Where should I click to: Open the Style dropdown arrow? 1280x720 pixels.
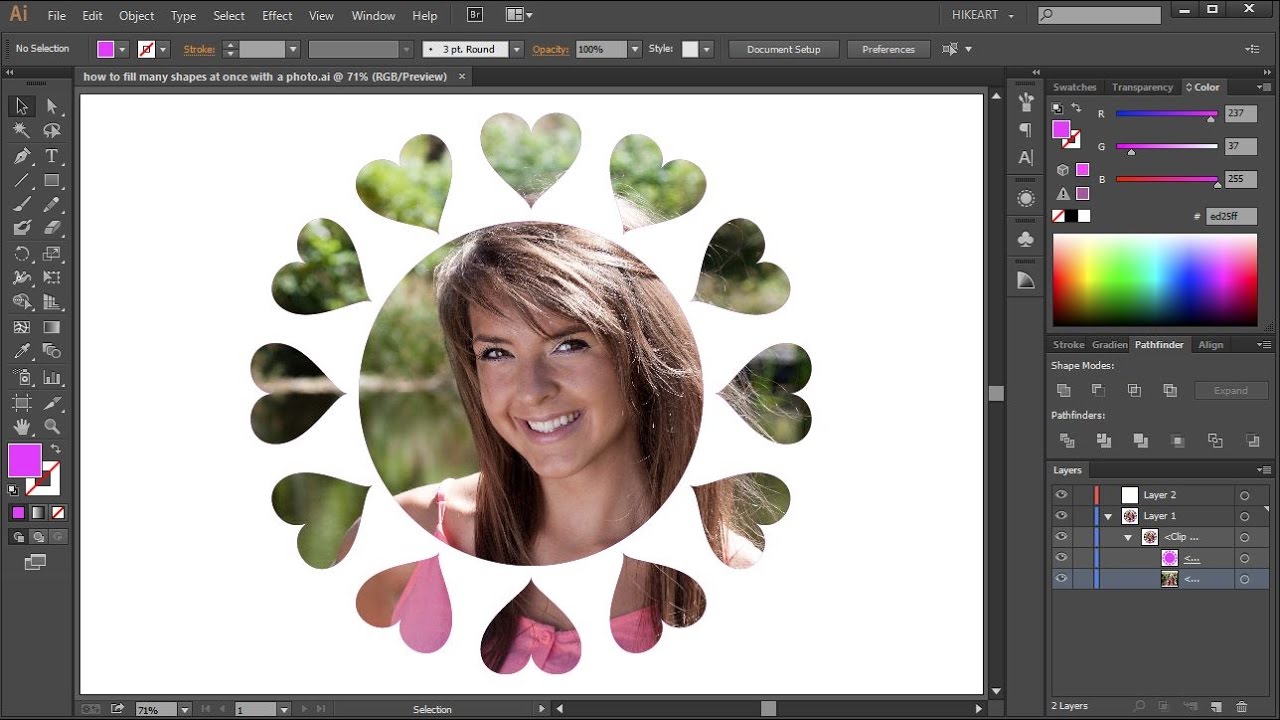(707, 49)
